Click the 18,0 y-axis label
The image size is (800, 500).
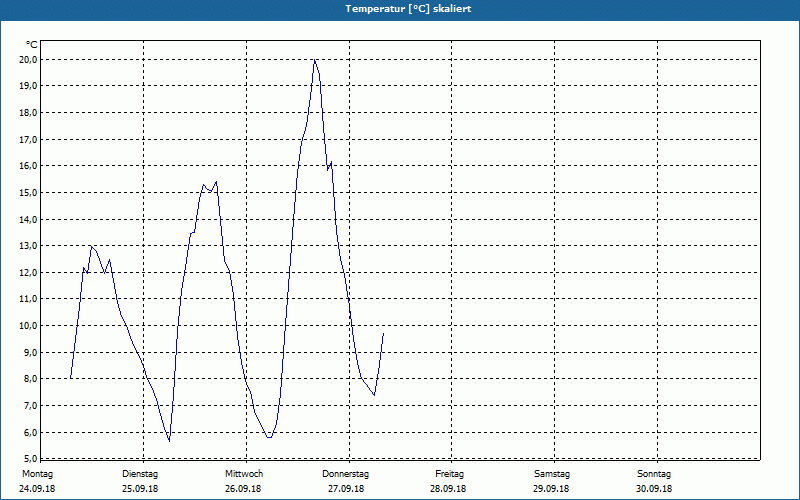[x=29, y=113]
